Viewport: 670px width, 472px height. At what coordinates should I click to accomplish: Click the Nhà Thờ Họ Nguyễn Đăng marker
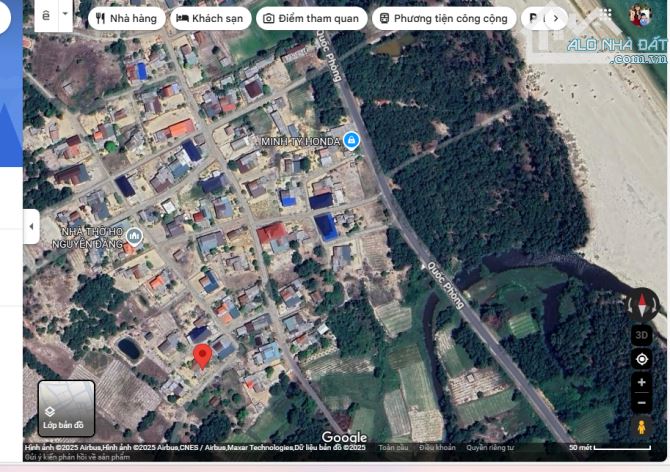[x=136, y=236]
